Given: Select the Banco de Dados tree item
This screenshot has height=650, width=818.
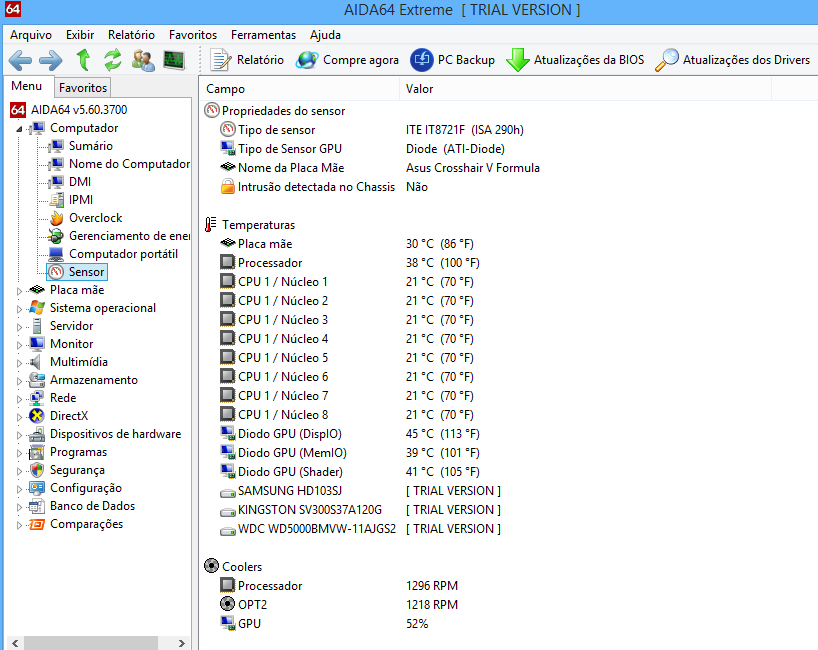Looking at the screenshot, I should 92,506.
